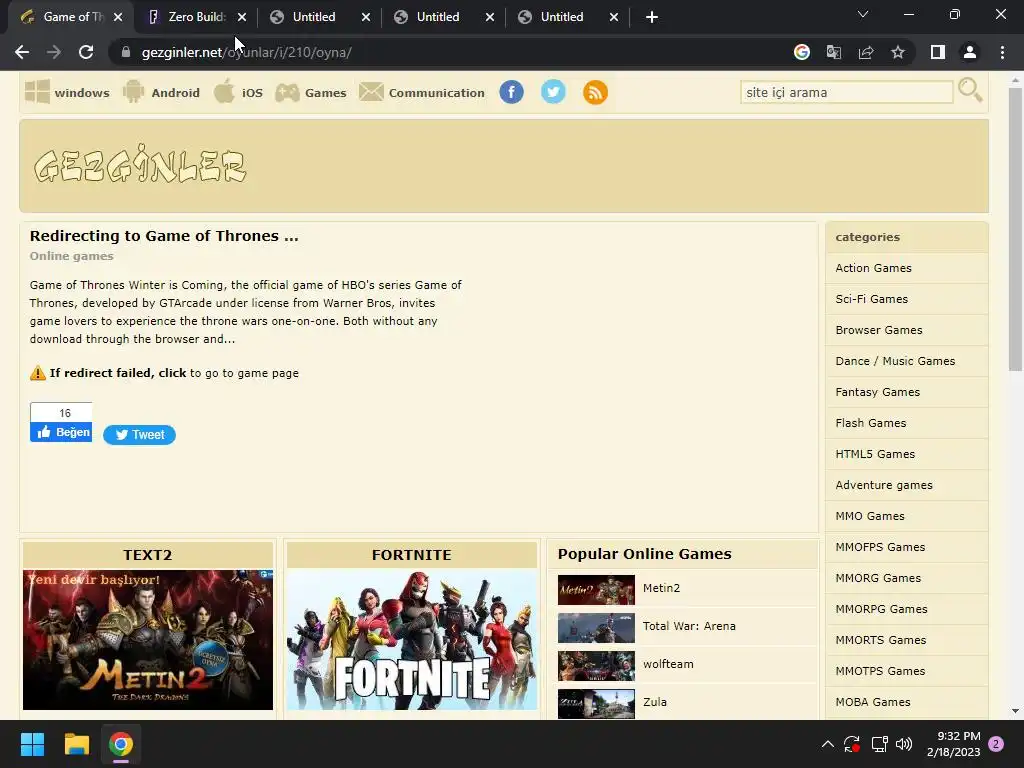Click the page vertical scrollbar
1024x768 pixels.
(1015, 229)
